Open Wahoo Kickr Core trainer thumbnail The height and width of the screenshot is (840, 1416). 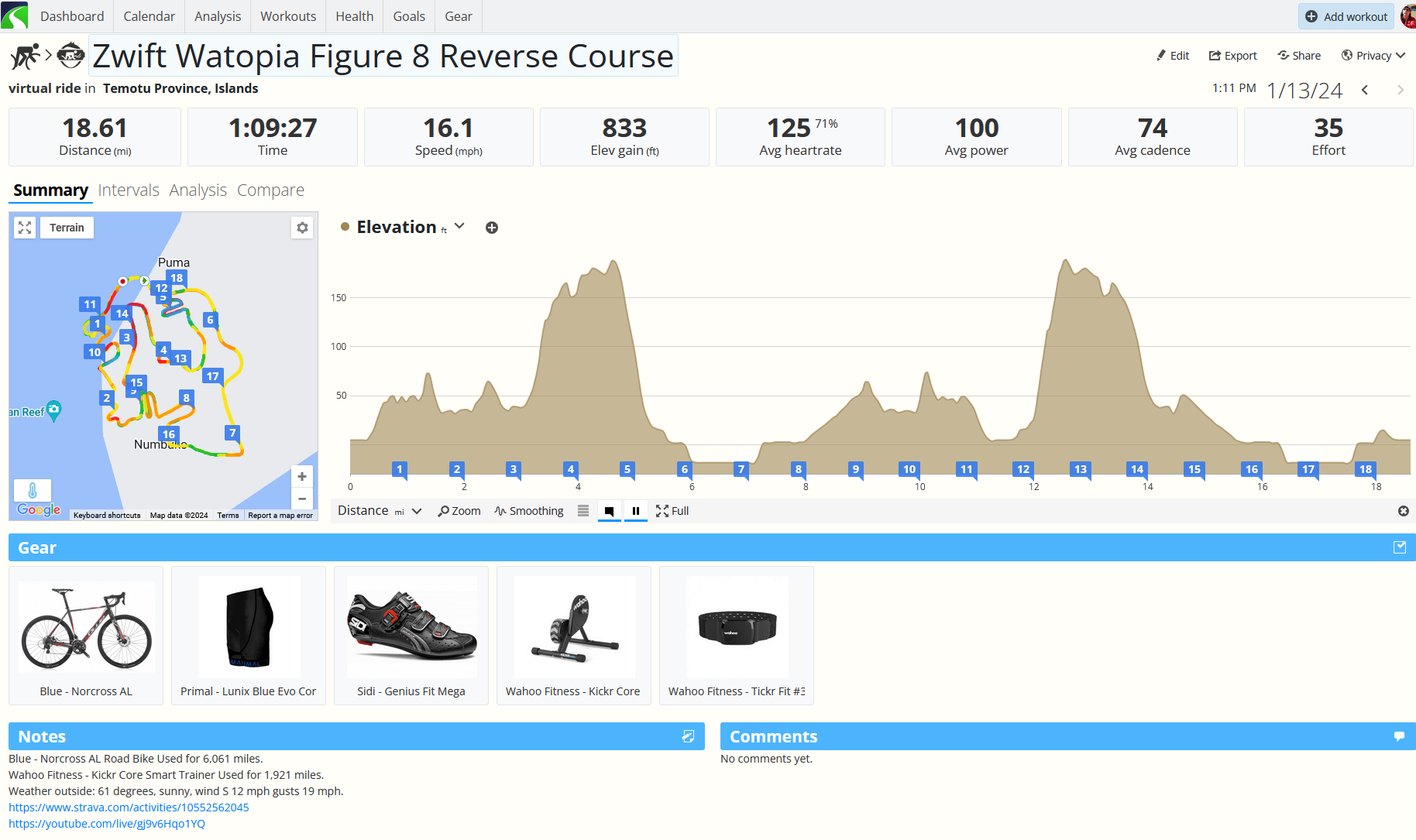[x=574, y=636]
